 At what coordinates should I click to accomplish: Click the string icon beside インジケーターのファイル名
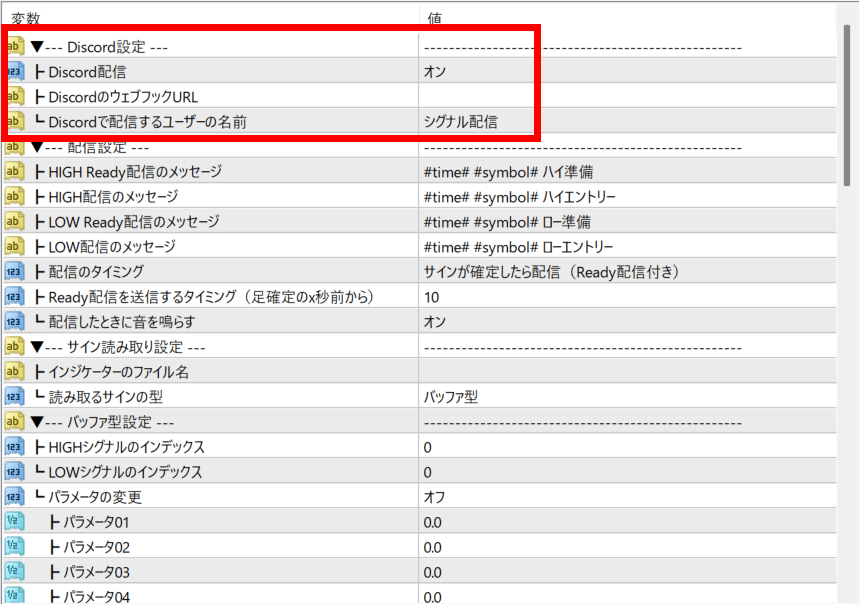(x=14, y=372)
